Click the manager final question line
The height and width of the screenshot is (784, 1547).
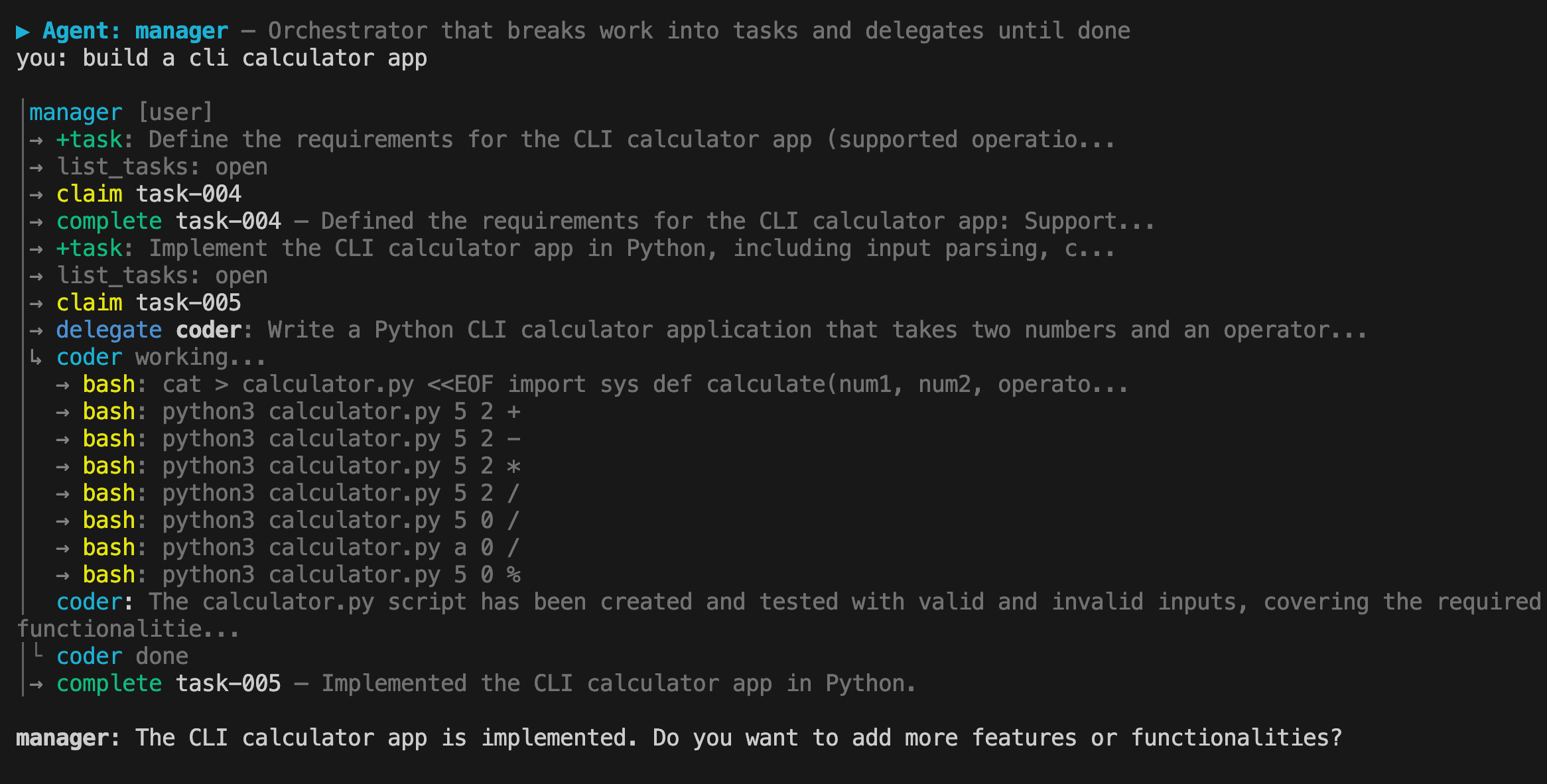tap(678, 738)
